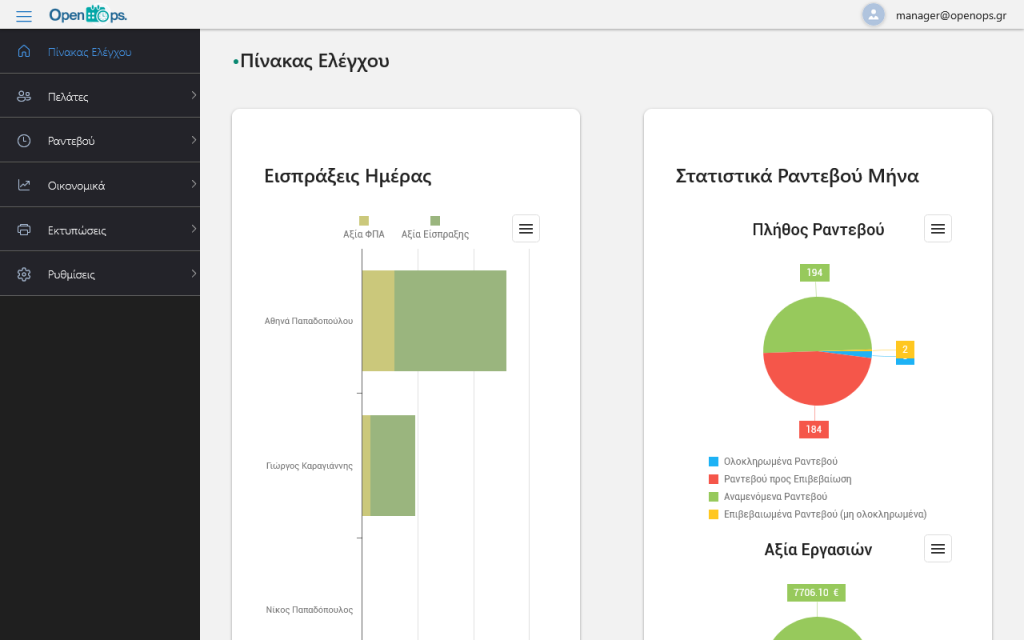Image resolution: width=1024 pixels, height=640 pixels.
Task: Toggle Ραντεβού προς Επιβεβαίωση legend entry
Action: pos(780,479)
